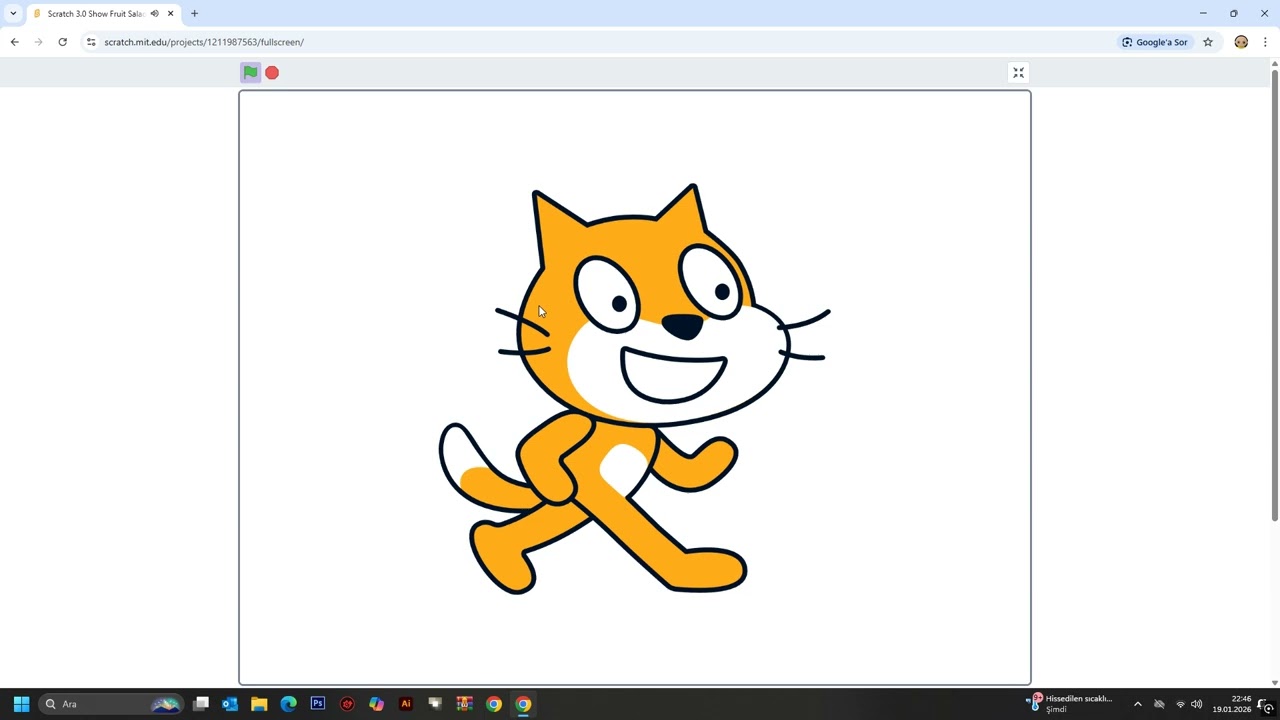Open the tab search dropdown arrow
1280x720 pixels.
pos(13,14)
